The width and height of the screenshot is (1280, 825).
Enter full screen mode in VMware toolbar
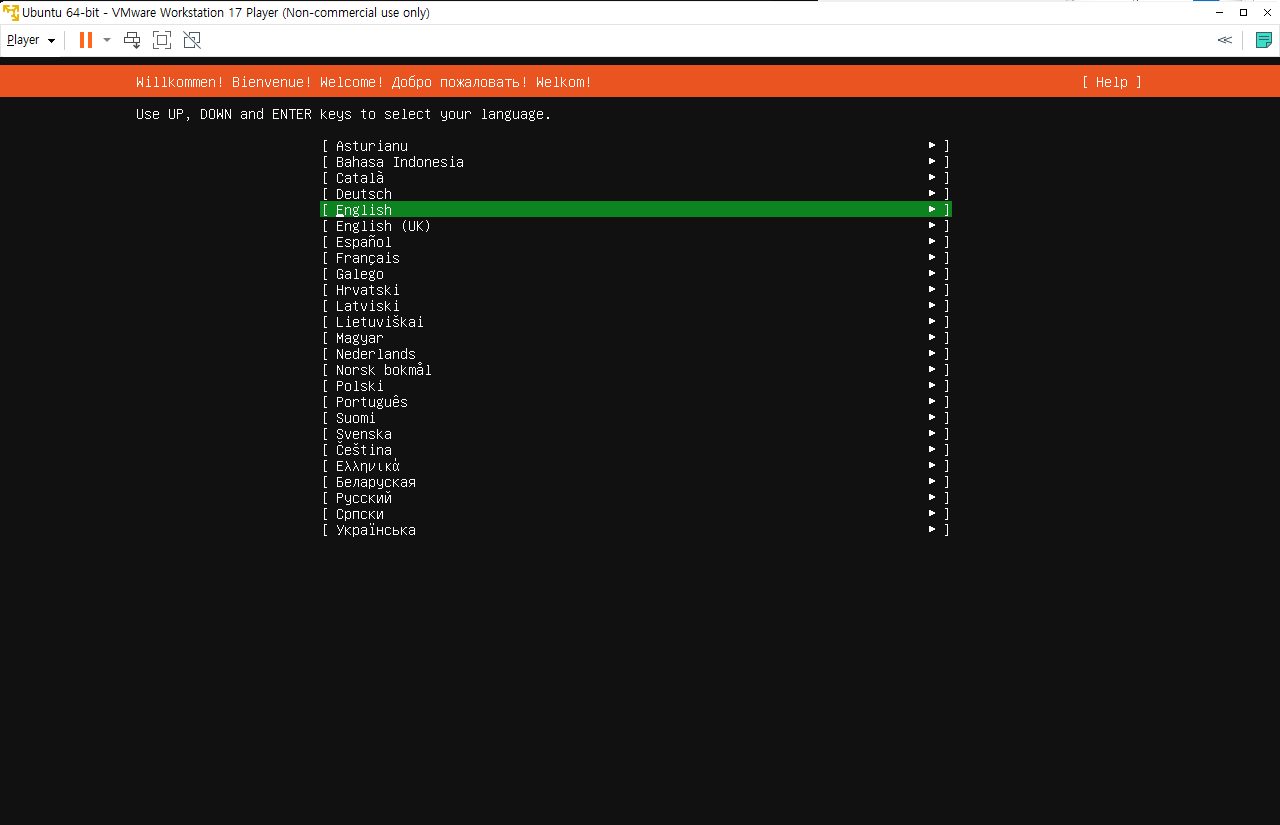(162, 40)
